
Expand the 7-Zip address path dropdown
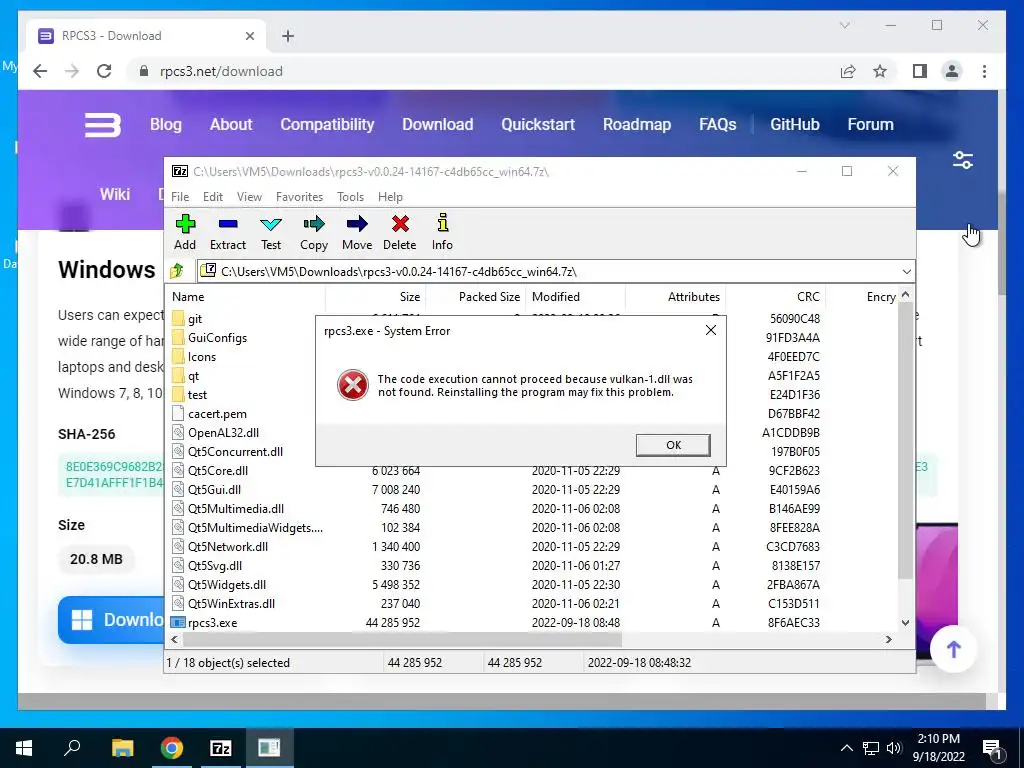click(x=906, y=271)
